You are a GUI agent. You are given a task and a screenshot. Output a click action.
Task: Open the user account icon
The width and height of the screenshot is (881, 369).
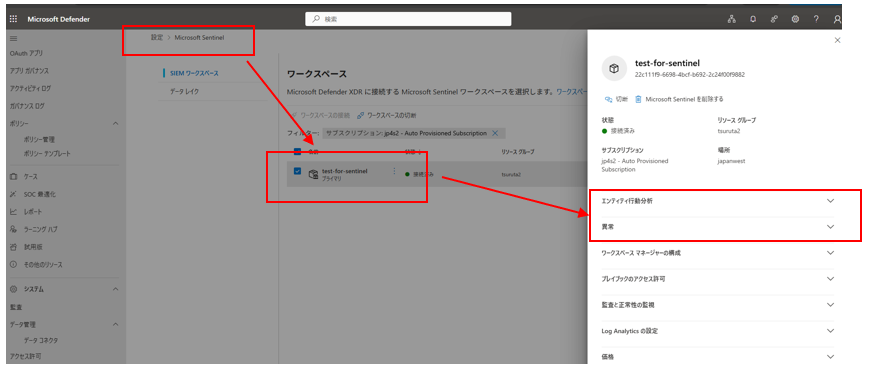837,19
